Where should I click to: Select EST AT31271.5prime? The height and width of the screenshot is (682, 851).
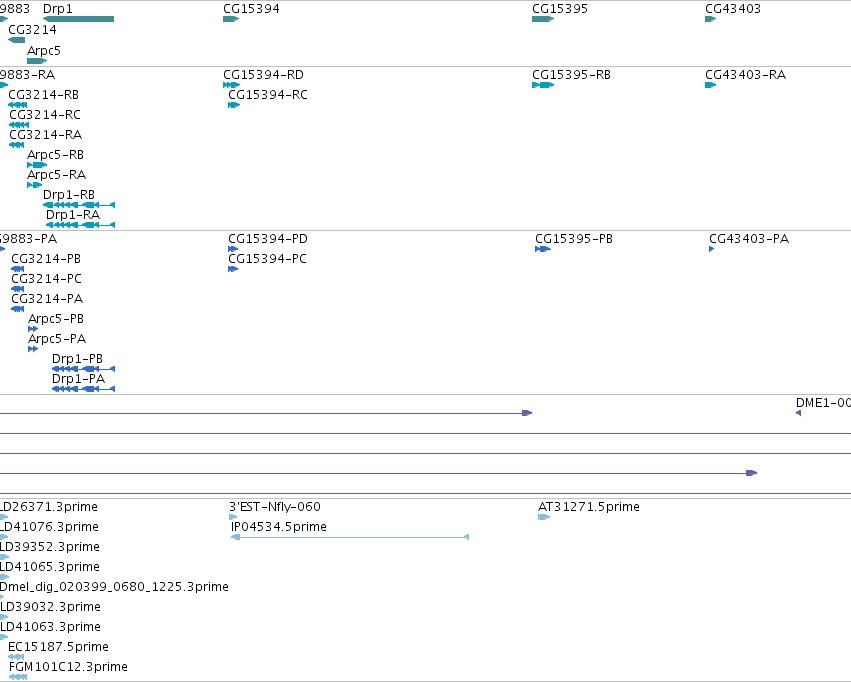pyautogui.click(x=589, y=507)
